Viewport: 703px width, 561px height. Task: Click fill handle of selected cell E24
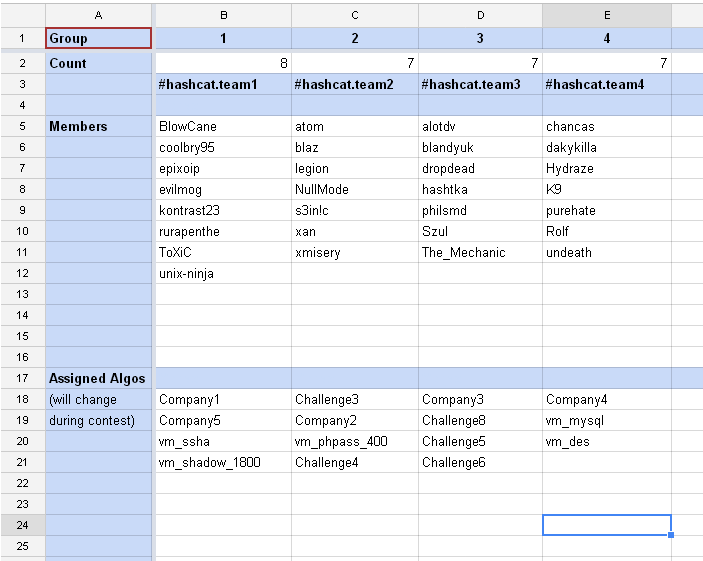[671, 535]
